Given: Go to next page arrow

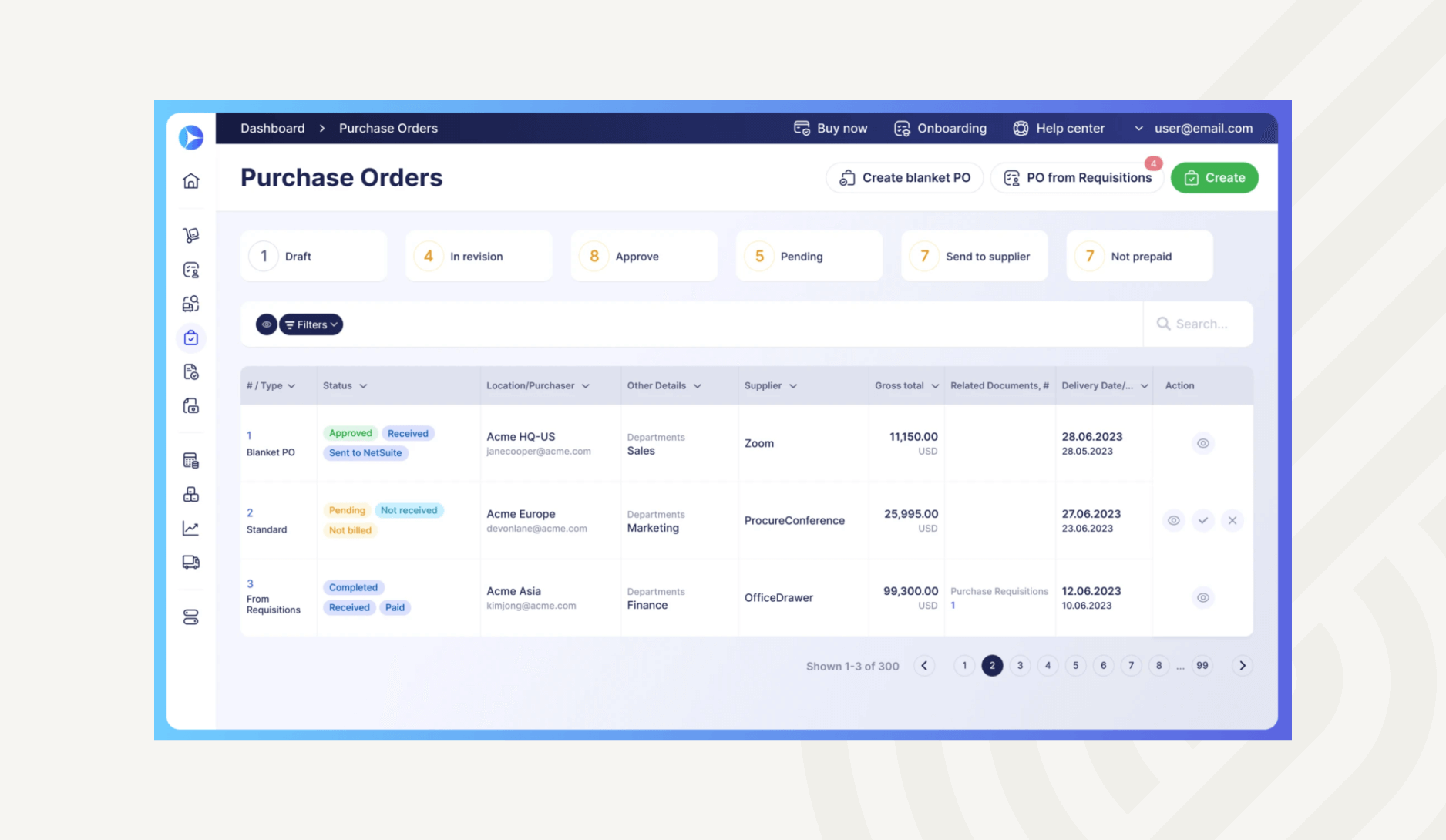Looking at the screenshot, I should click(x=1243, y=666).
